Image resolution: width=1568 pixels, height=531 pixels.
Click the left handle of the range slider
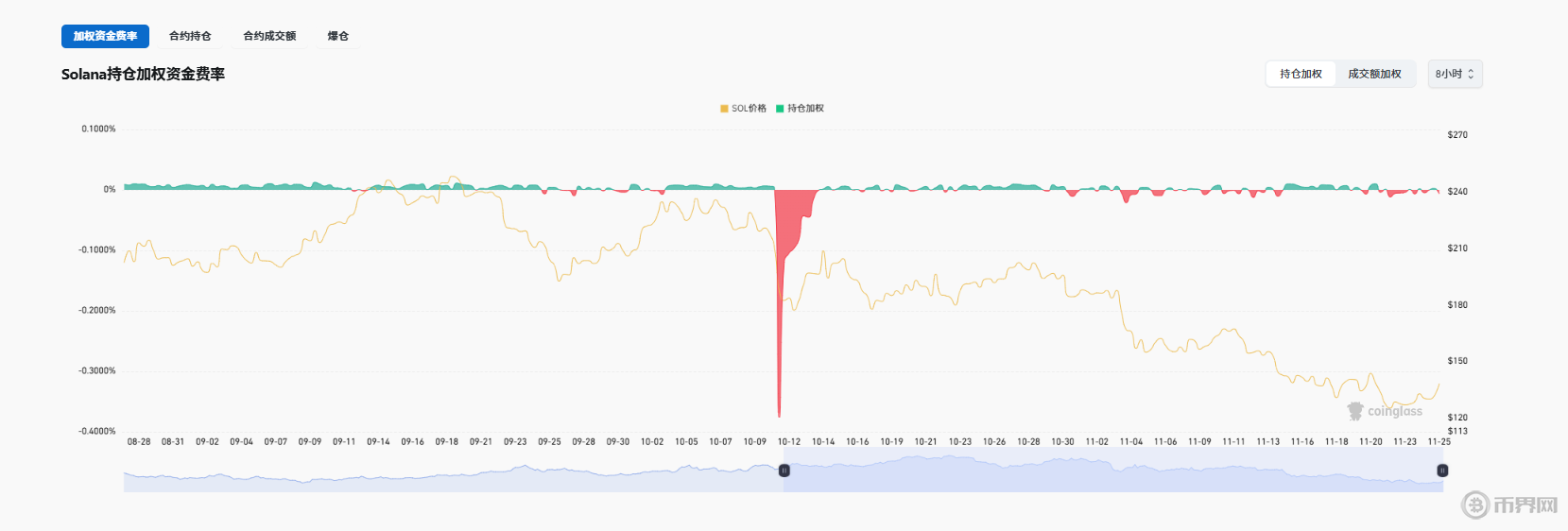coord(784,471)
